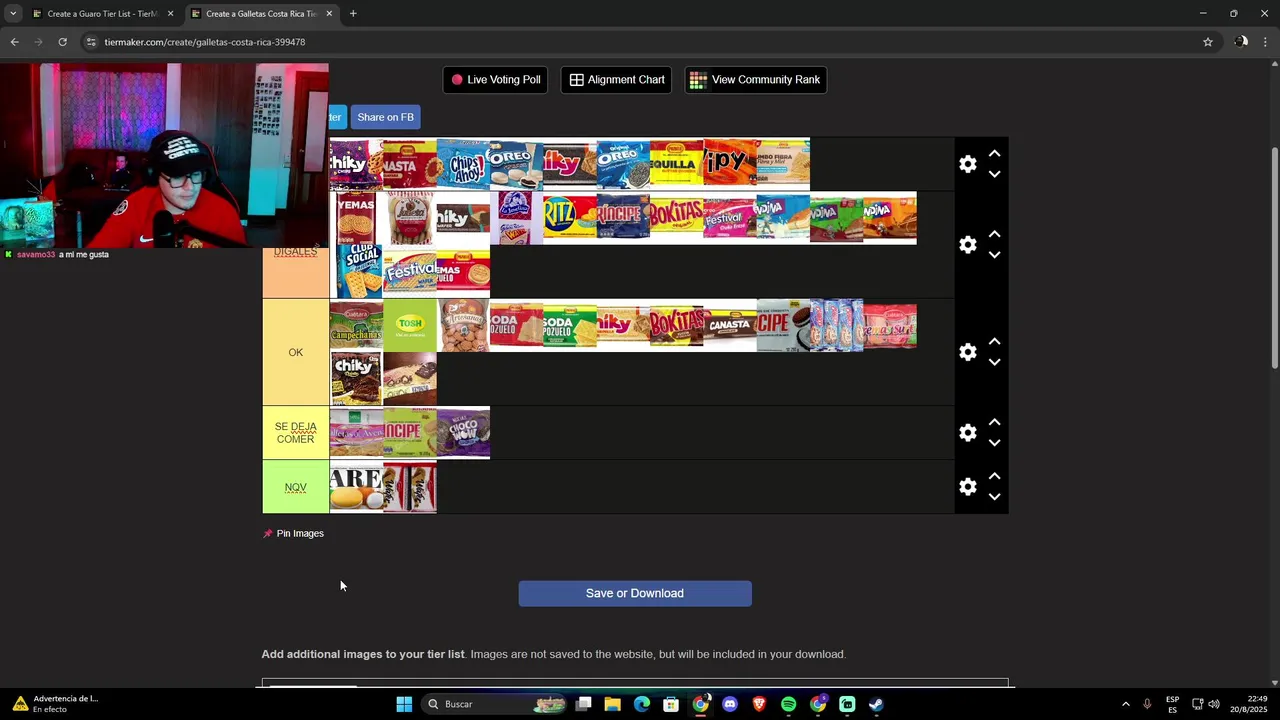Open the Alignment Chart
Image resolution: width=1280 pixels, height=720 pixels.
pos(616,80)
